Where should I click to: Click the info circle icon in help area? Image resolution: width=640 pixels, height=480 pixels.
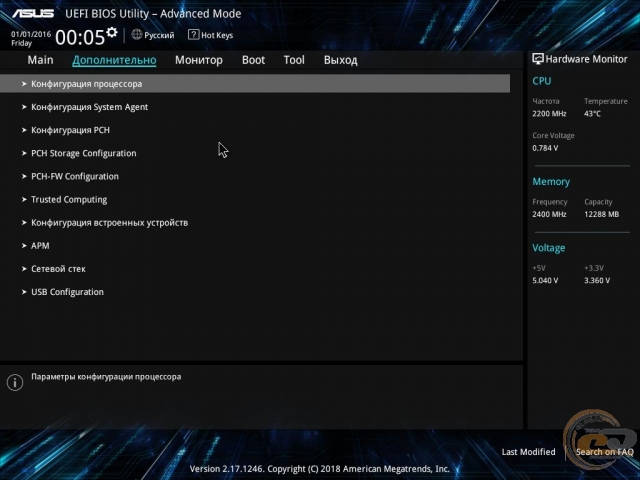click(x=15, y=382)
